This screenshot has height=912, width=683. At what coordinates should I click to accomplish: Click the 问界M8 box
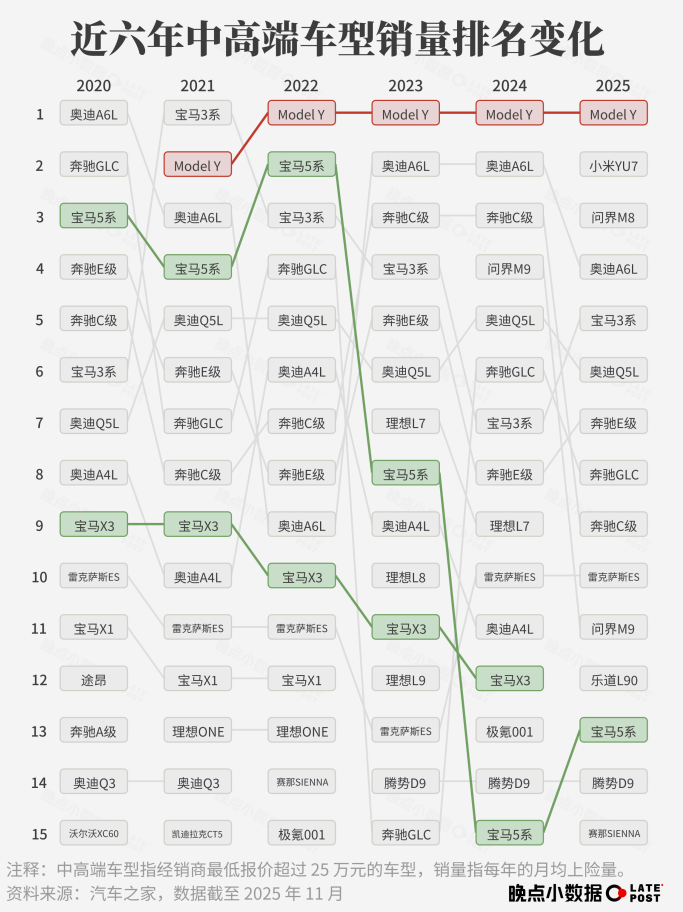pos(613,217)
